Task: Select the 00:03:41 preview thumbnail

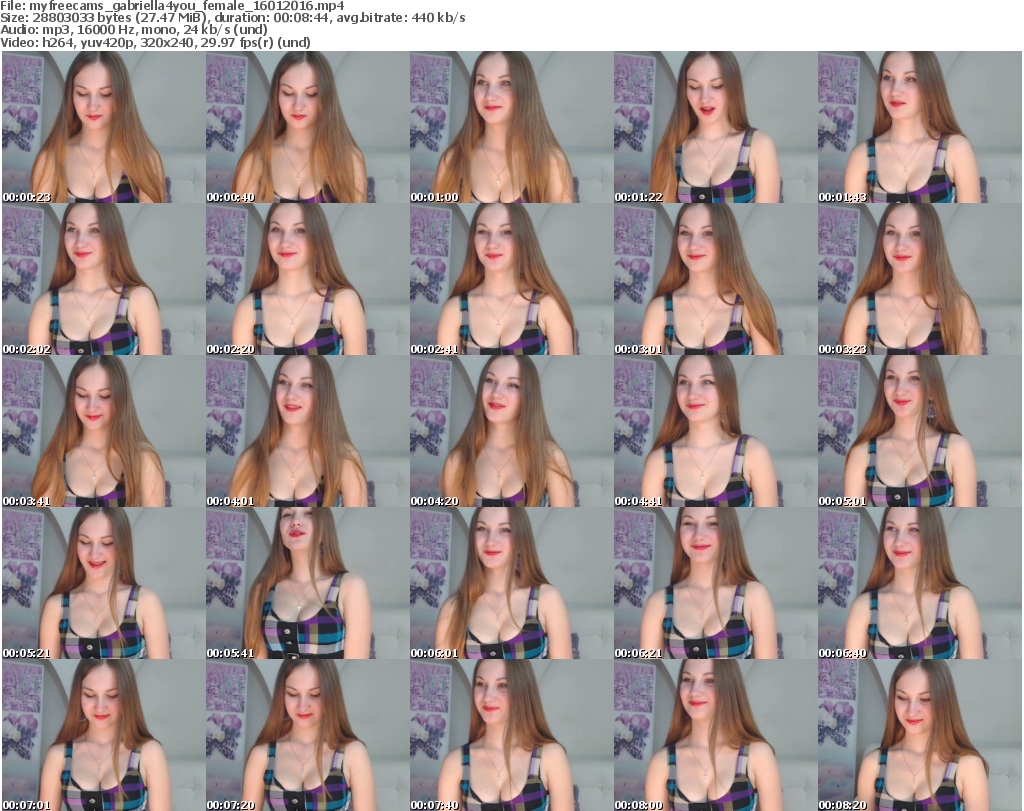Action: point(103,431)
